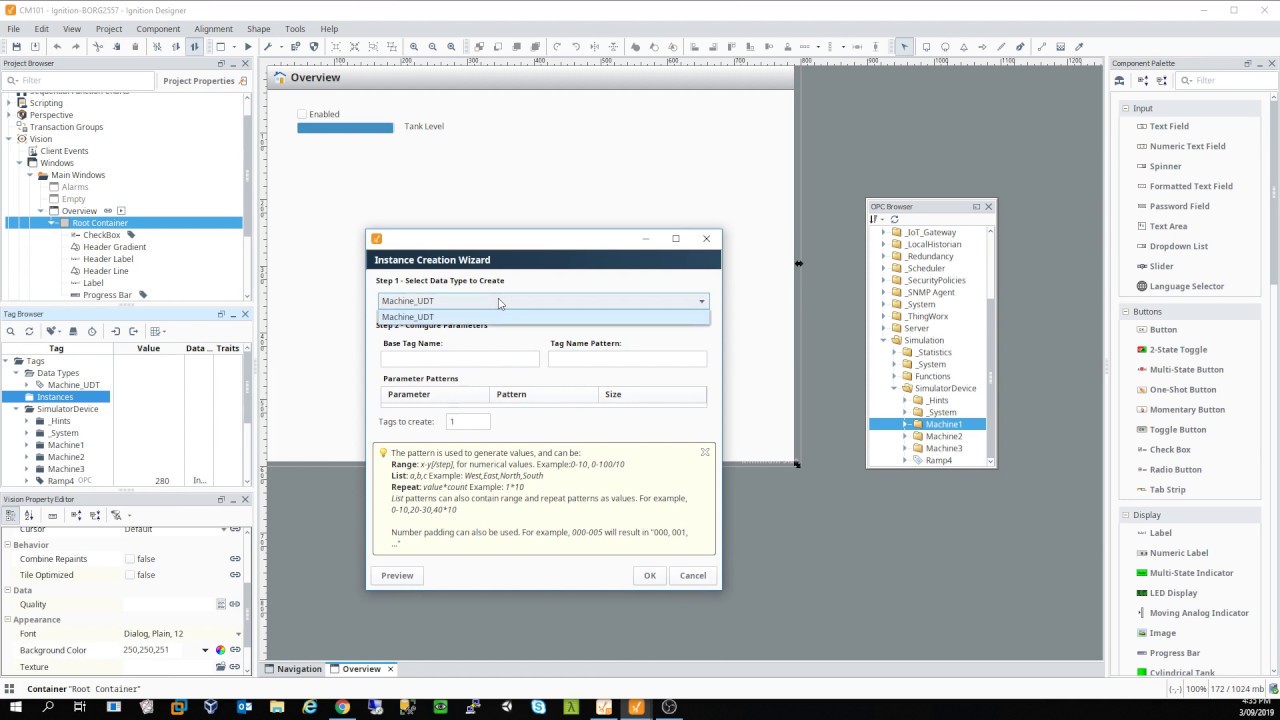Click the Preview mode play icon
1280x720 pixels.
tap(248, 46)
